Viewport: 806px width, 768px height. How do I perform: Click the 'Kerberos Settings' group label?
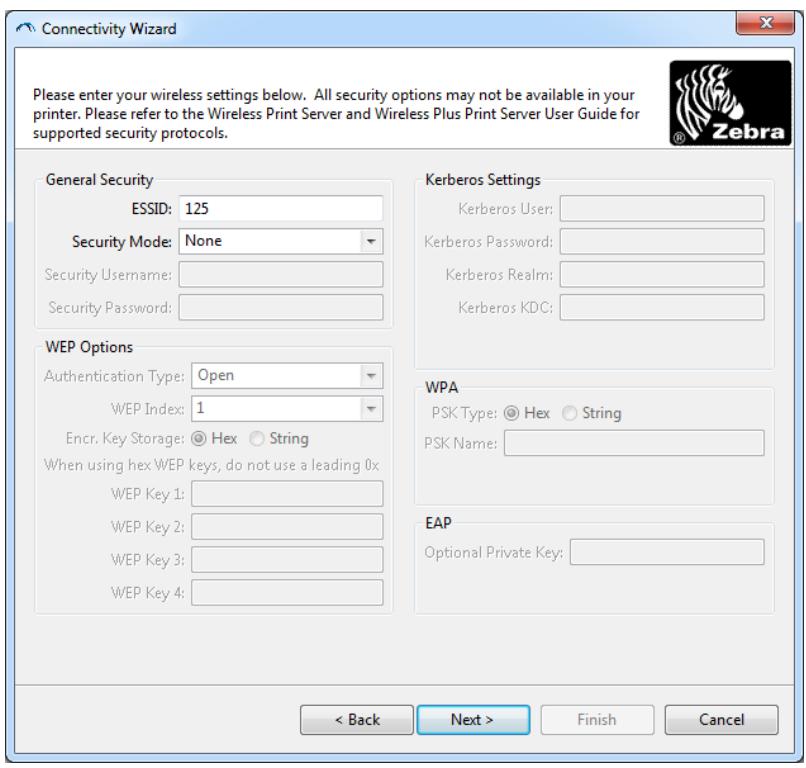tap(483, 179)
